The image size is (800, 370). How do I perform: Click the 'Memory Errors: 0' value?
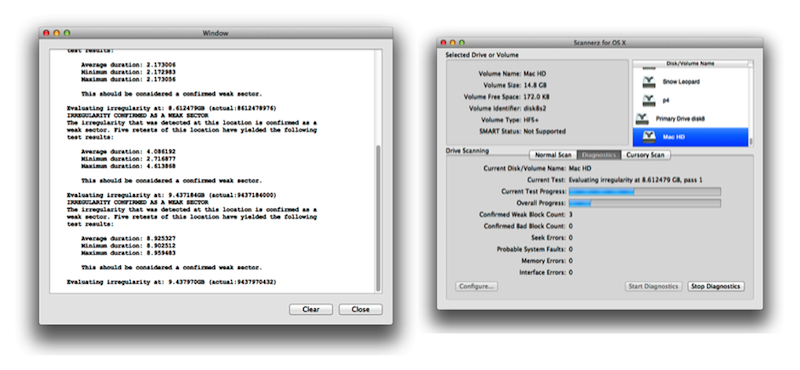[x=570, y=261]
